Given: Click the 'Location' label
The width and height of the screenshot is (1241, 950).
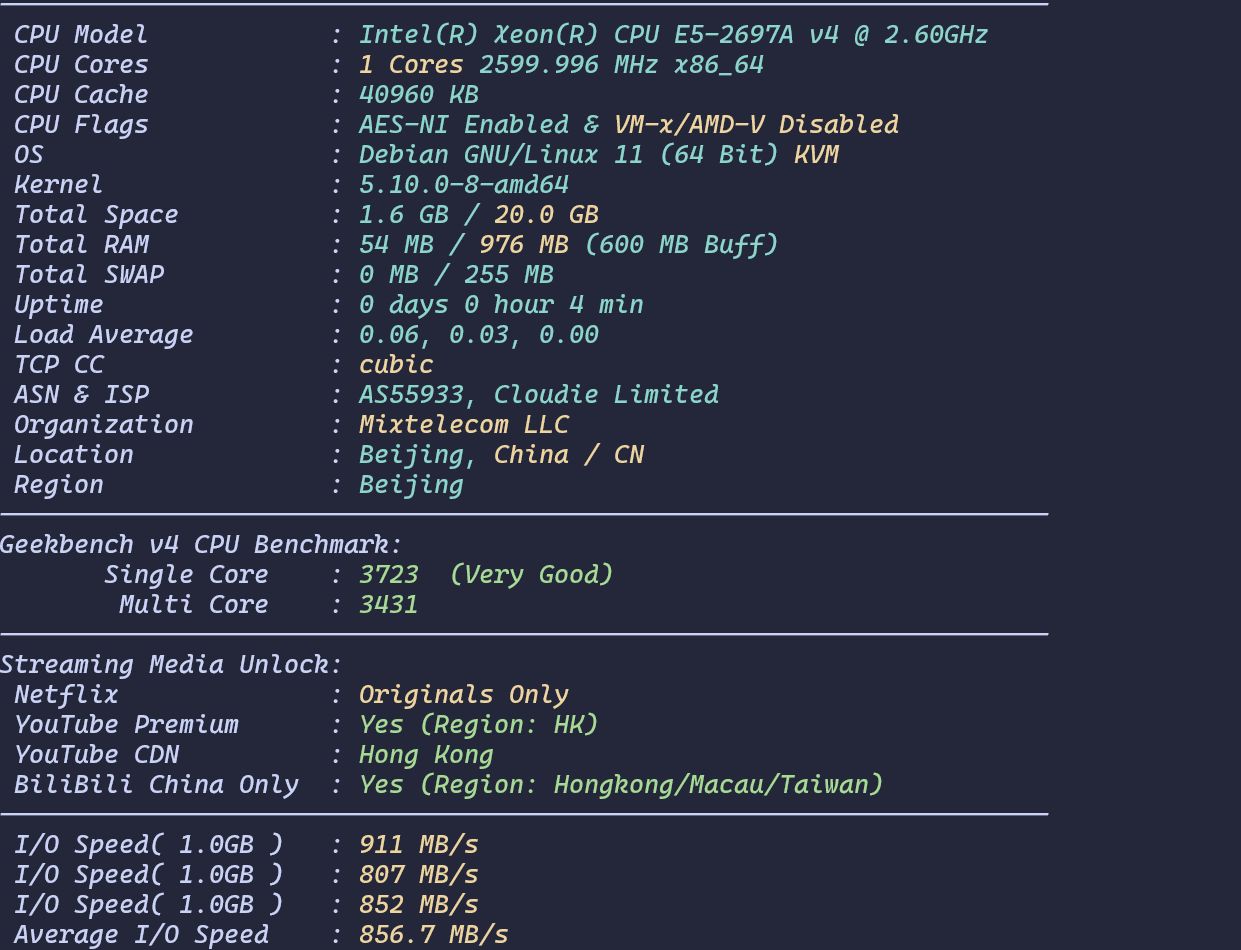Looking at the screenshot, I should point(73,455).
